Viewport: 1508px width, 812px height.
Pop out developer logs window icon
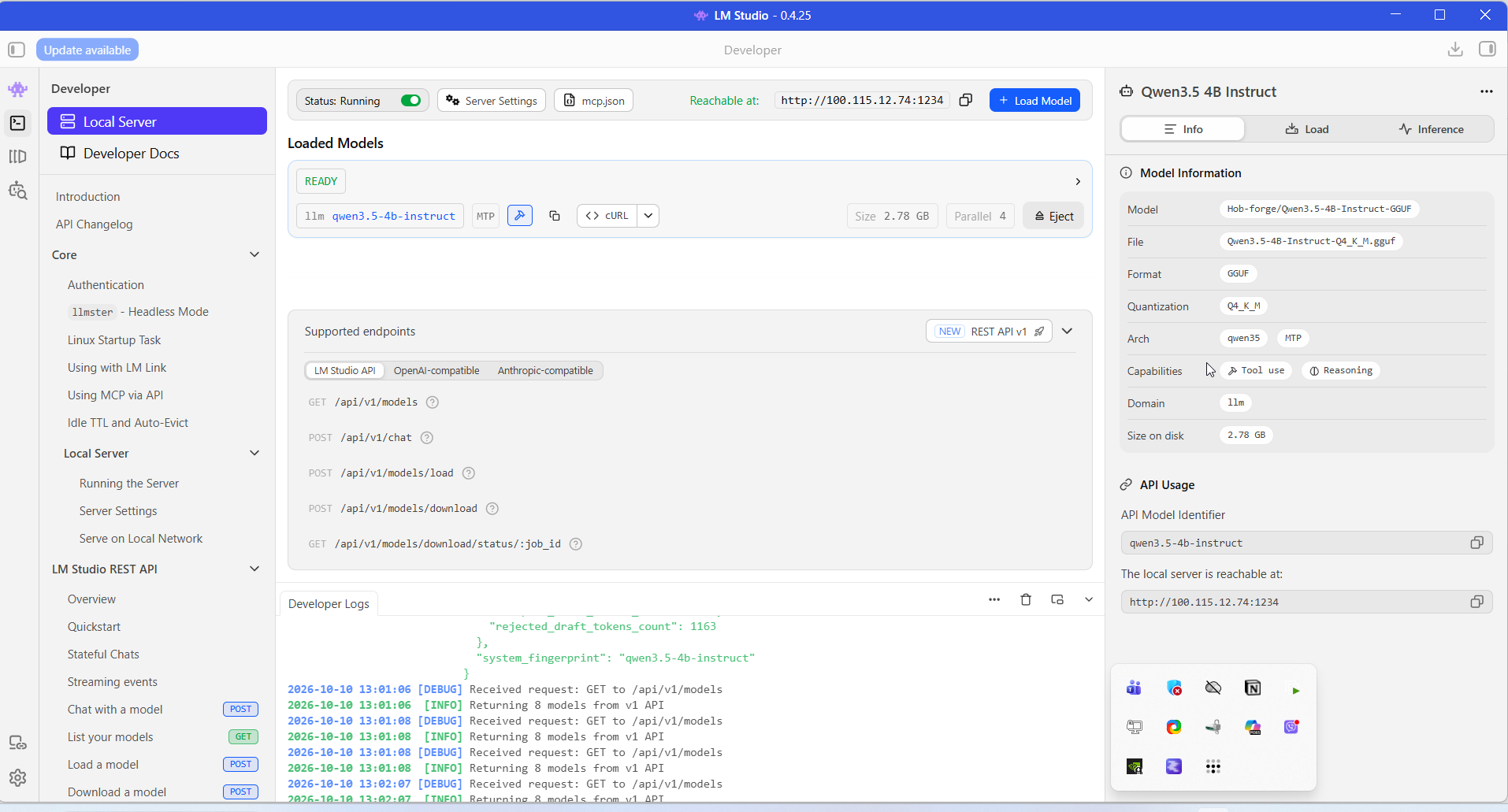pyautogui.click(x=1057, y=599)
